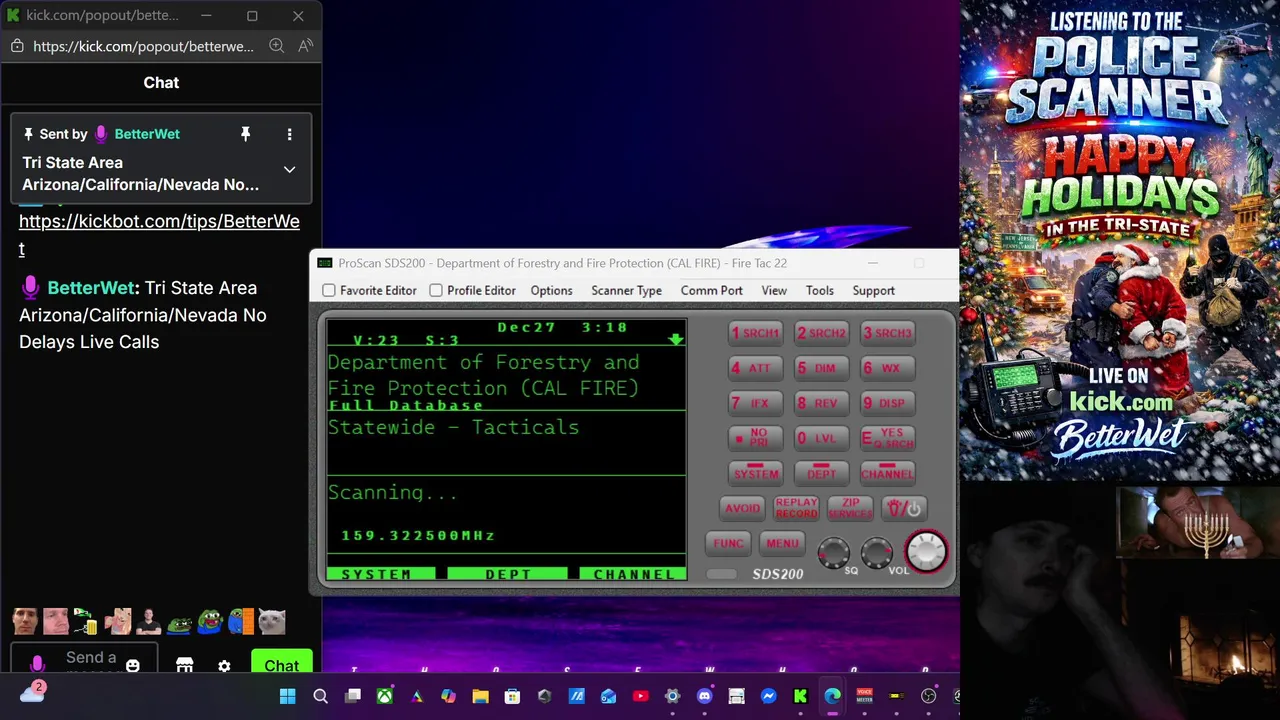The height and width of the screenshot is (720, 1280).
Task: Open the kickbot.com tips link
Action: click(x=159, y=234)
